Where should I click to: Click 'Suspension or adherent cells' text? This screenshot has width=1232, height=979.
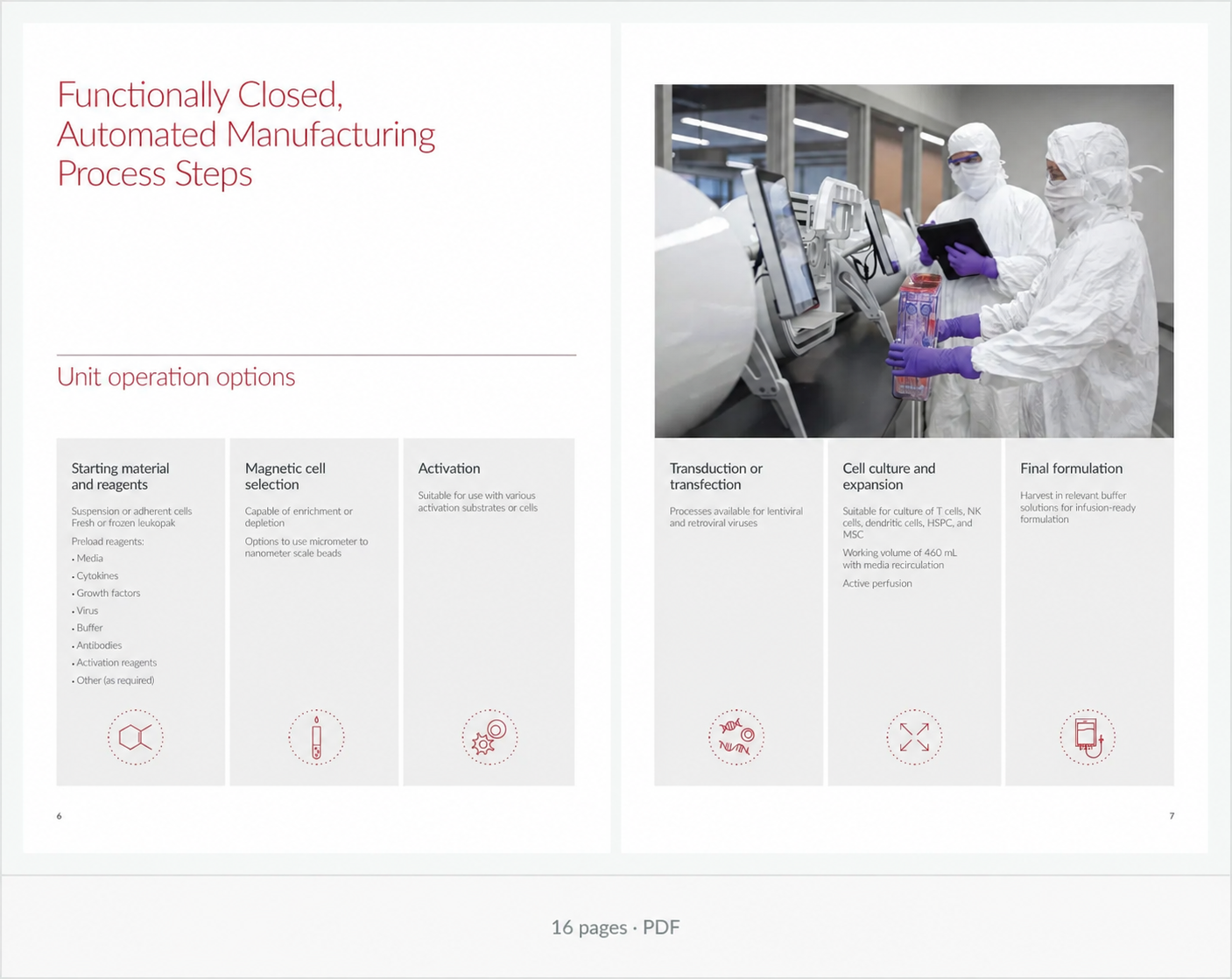(131, 511)
